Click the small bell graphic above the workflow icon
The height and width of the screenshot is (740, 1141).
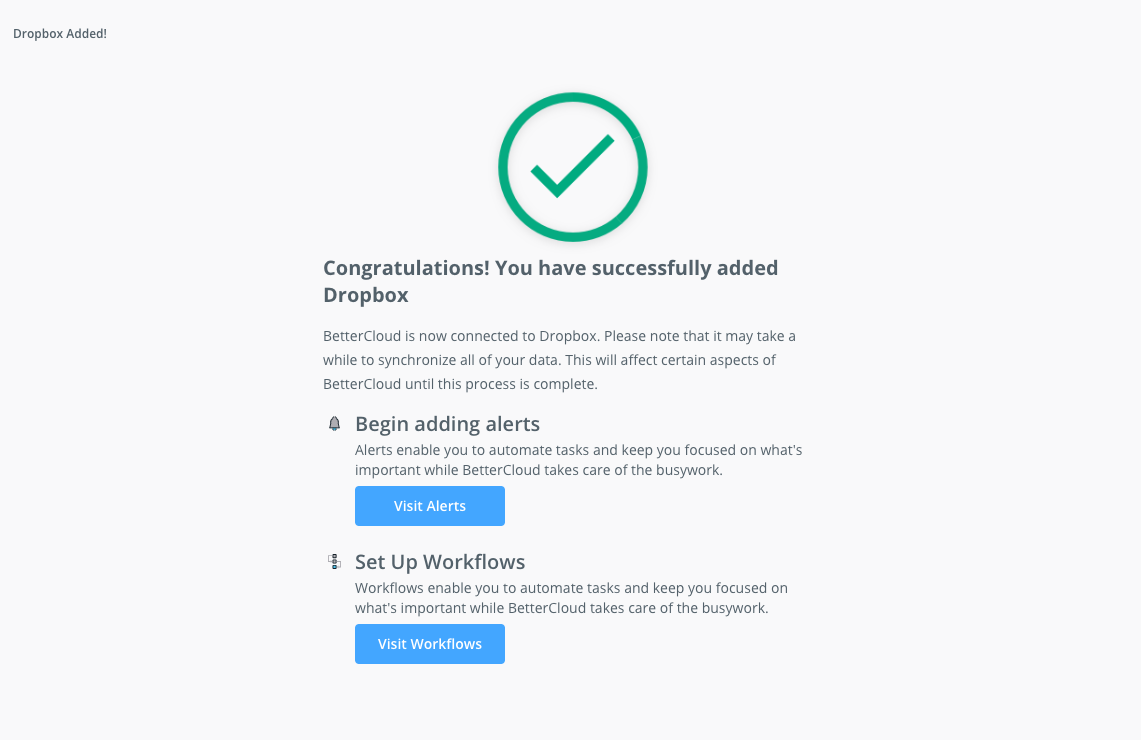335,422
